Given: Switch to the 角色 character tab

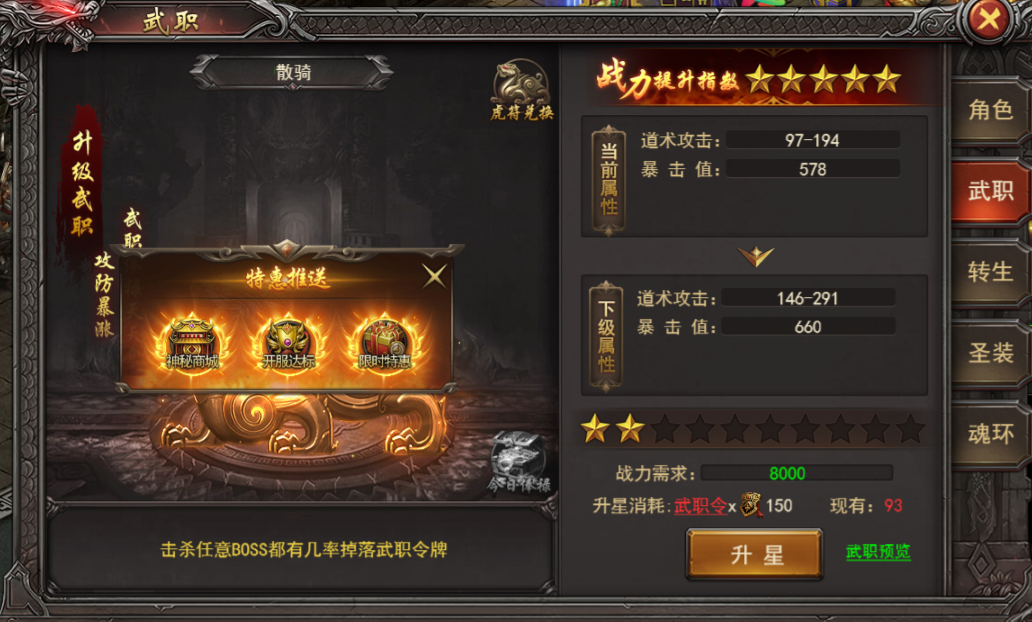Looking at the screenshot, I should click(x=990, y=111).
